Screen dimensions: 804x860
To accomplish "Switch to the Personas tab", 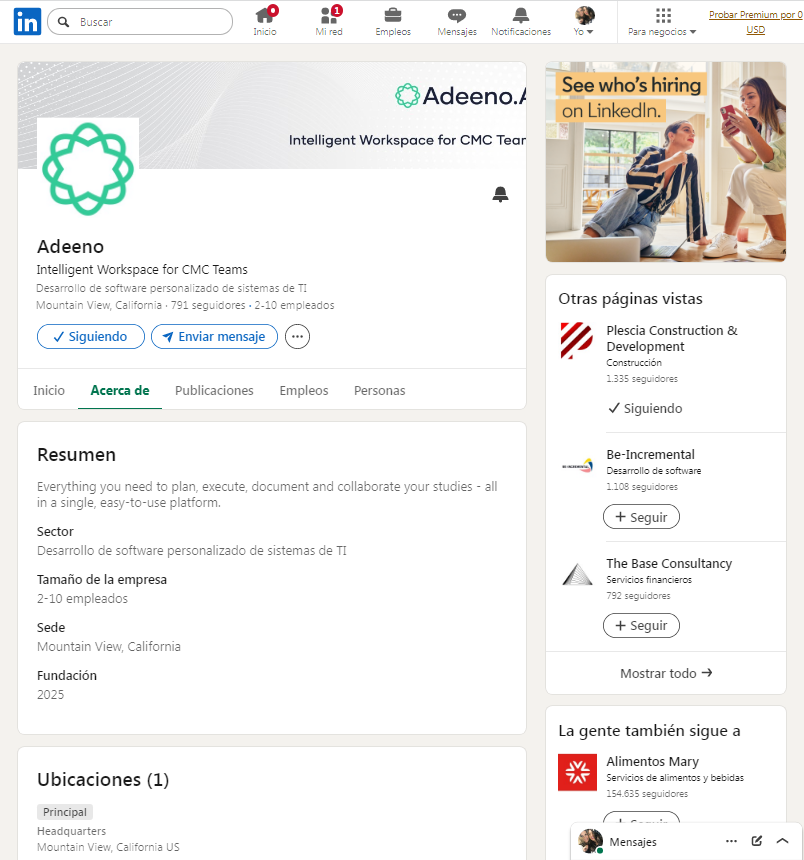I will 380,391.
